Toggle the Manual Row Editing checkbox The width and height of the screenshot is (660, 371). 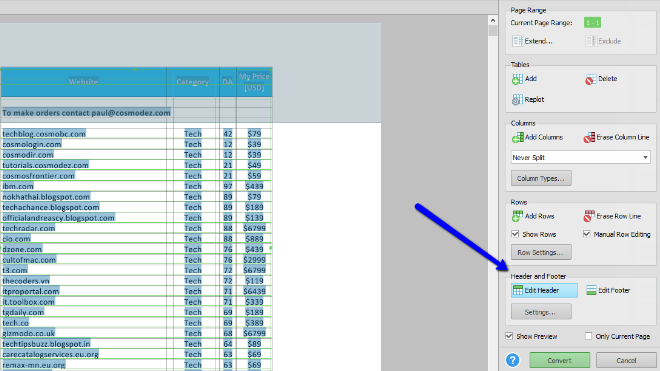click(x=586, y=234)
